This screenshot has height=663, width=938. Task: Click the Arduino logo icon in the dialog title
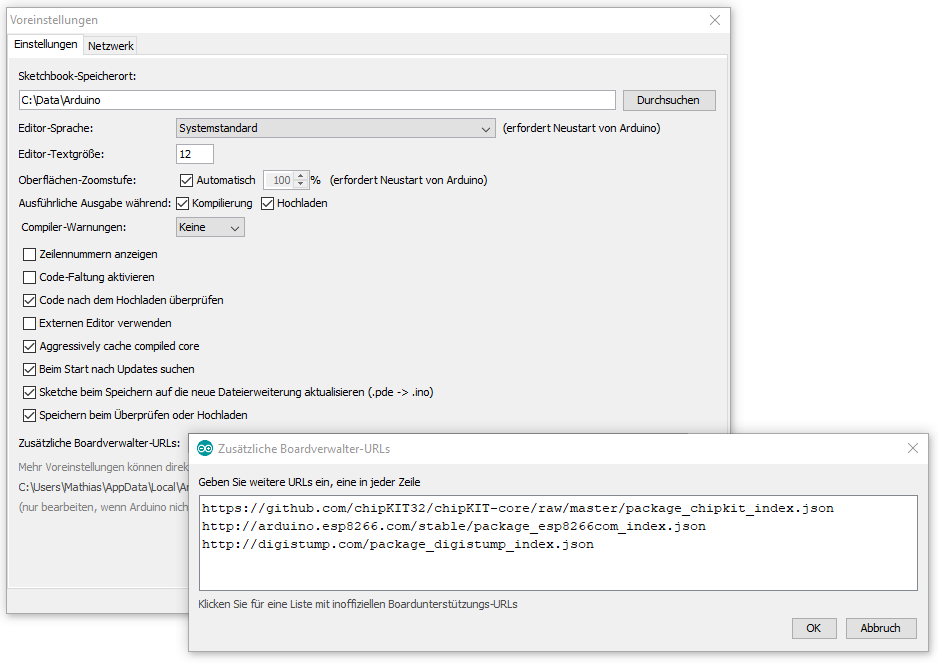[x=205, y=448]
